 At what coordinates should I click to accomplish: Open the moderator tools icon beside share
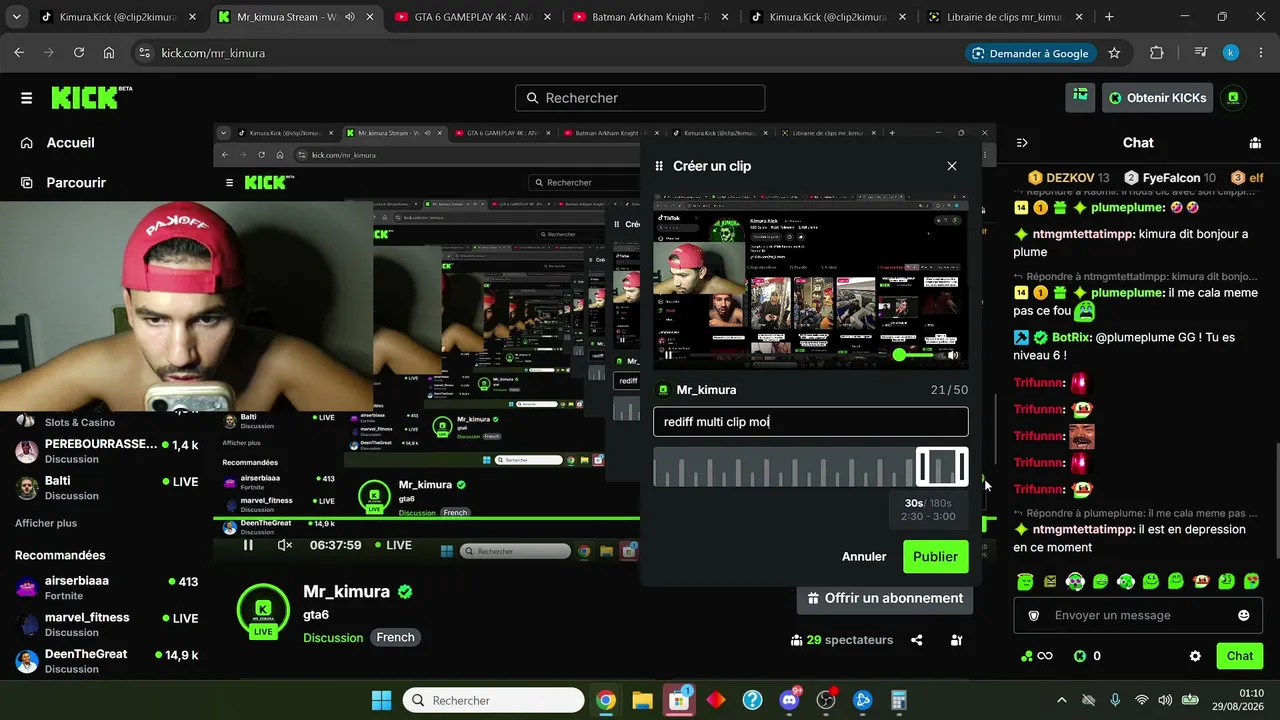click(957, 640)
